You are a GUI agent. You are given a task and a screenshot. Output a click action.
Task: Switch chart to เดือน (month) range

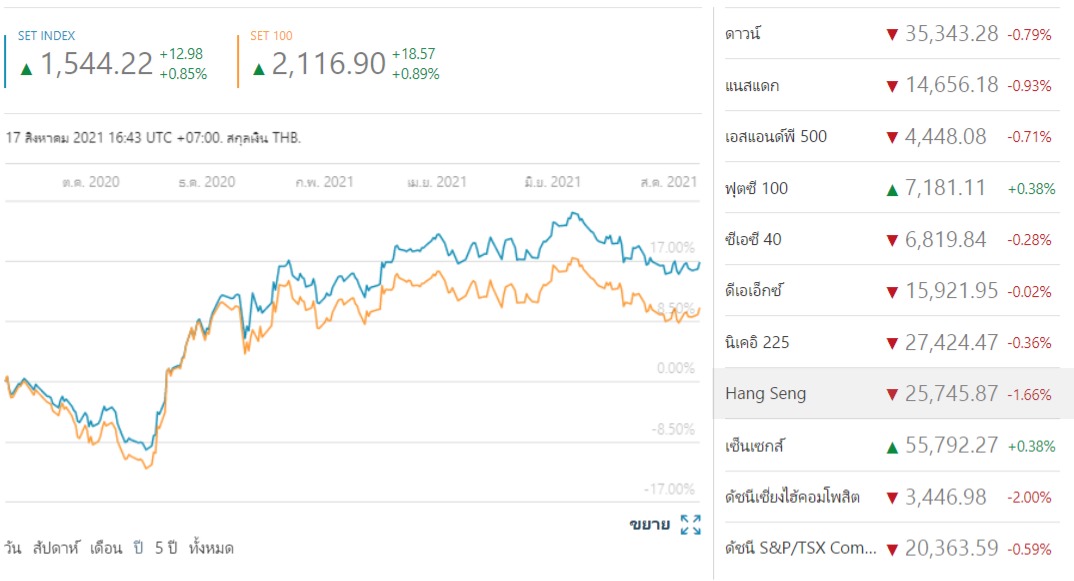click(105, 548)
